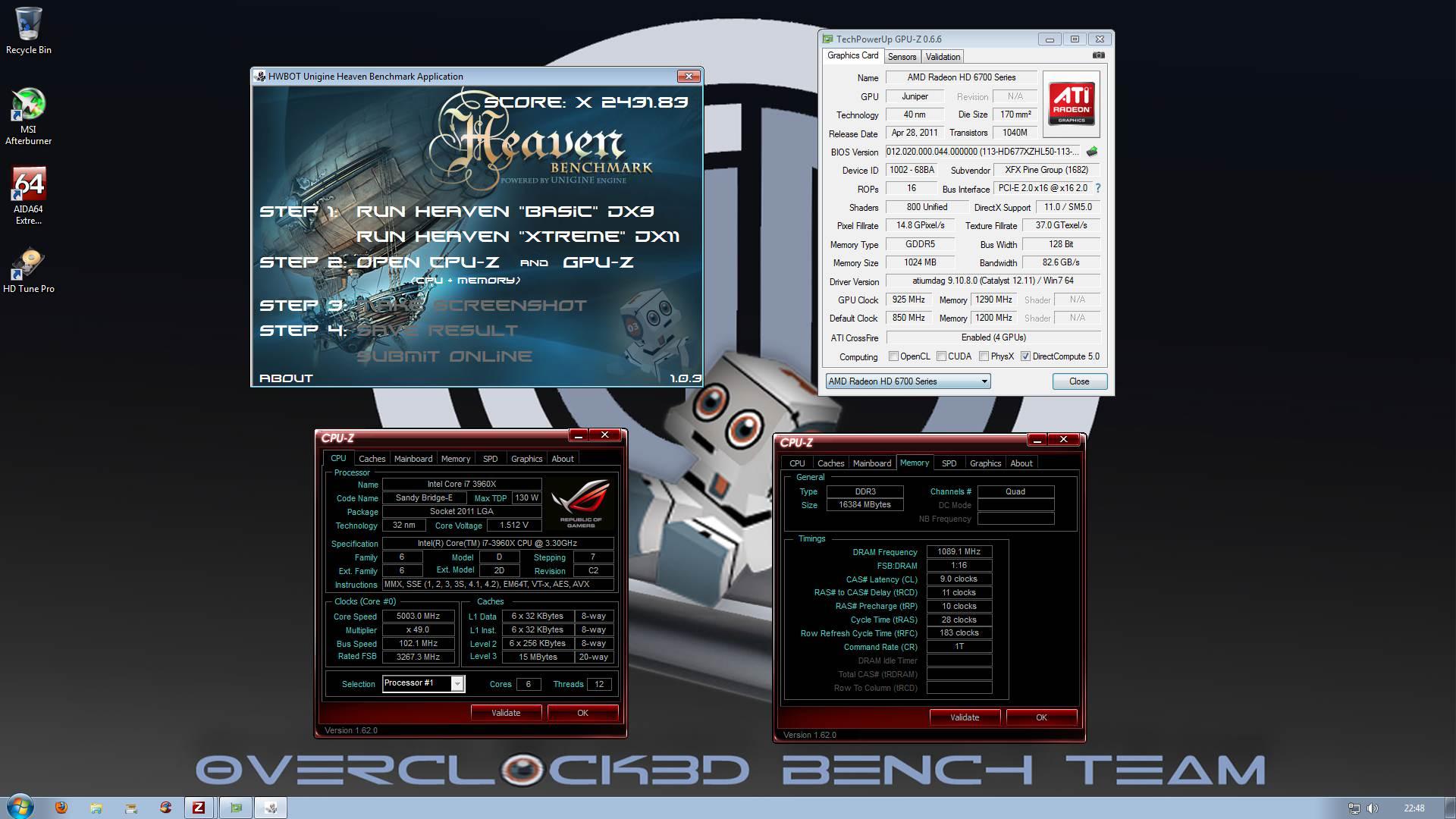
Task: Click the Core Voltage 1.512 V value
Action: tap(514, 525)
